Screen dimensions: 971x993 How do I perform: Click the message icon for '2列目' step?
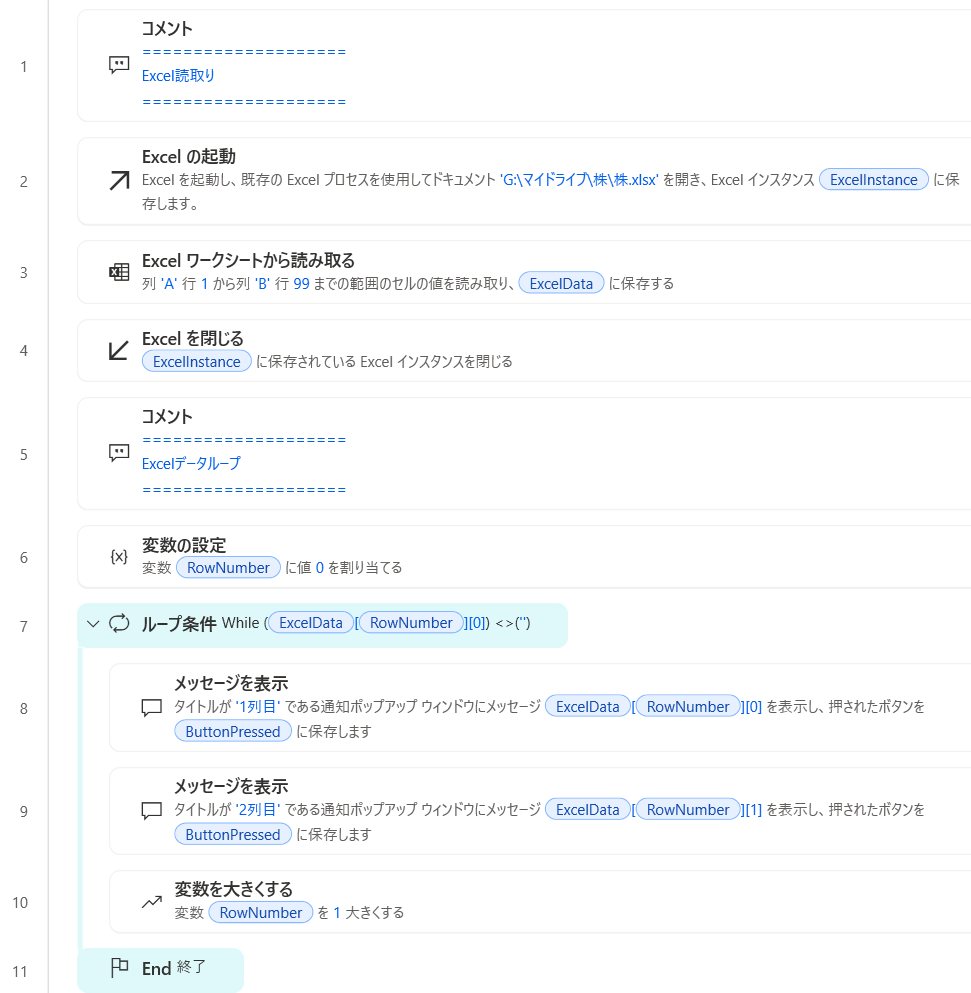pos(151,811)
